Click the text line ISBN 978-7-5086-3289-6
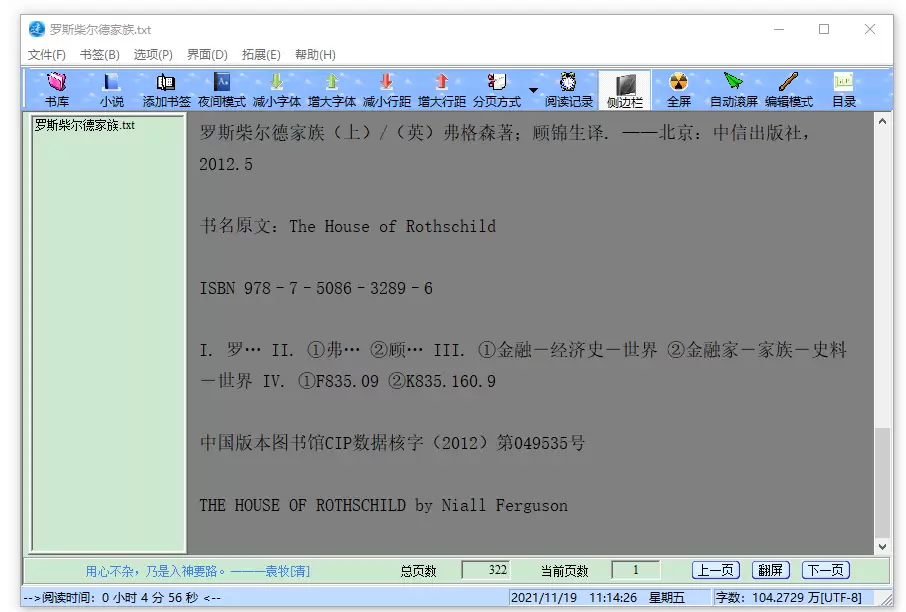The image size is (906, 612). (316, 288)
